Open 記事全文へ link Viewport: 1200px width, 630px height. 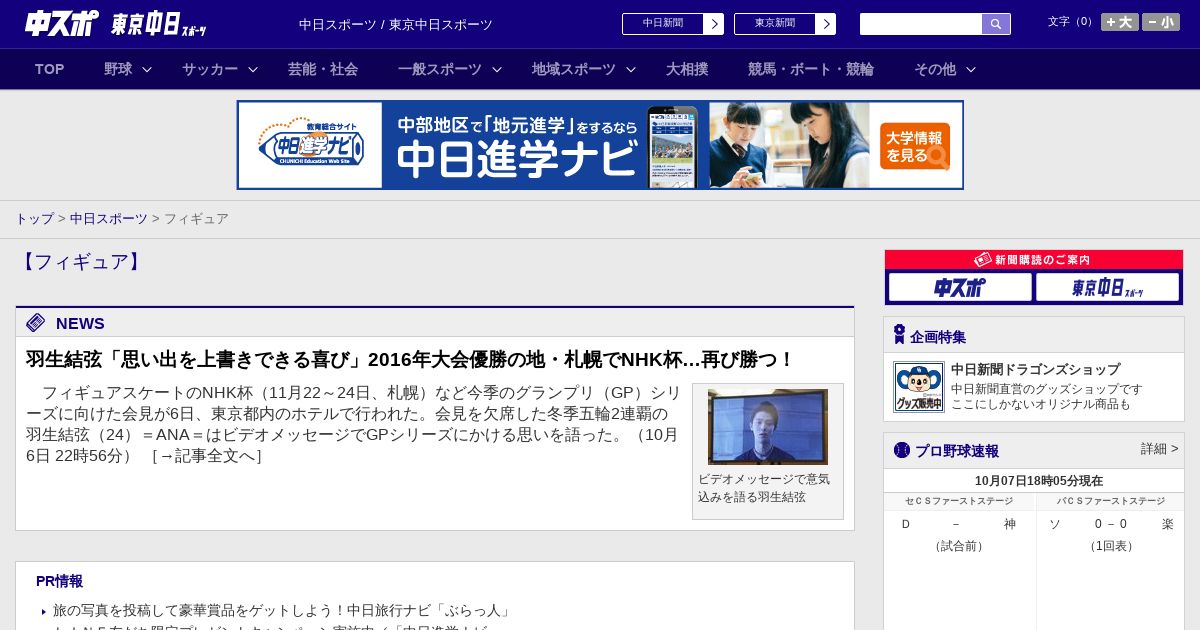[206, 456]
